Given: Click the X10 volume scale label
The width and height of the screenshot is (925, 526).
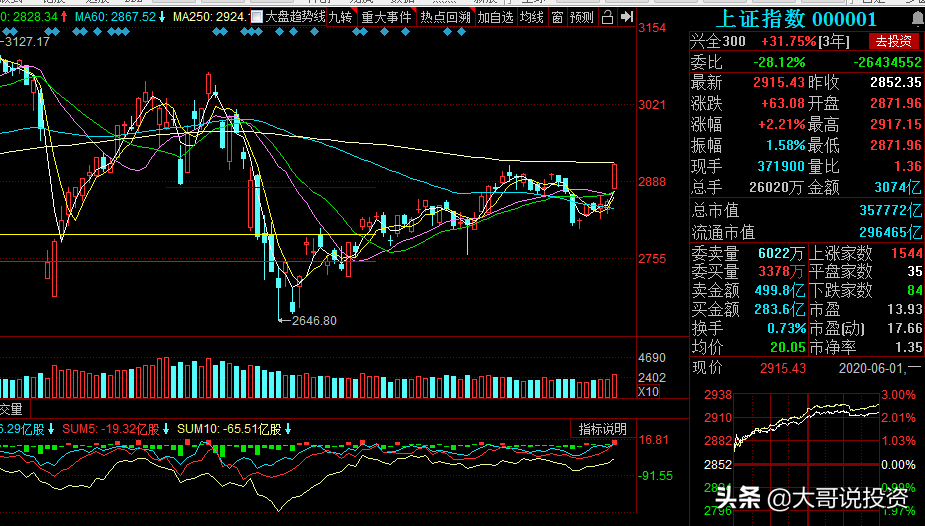Looking at the screenshot, I should 648,392.
